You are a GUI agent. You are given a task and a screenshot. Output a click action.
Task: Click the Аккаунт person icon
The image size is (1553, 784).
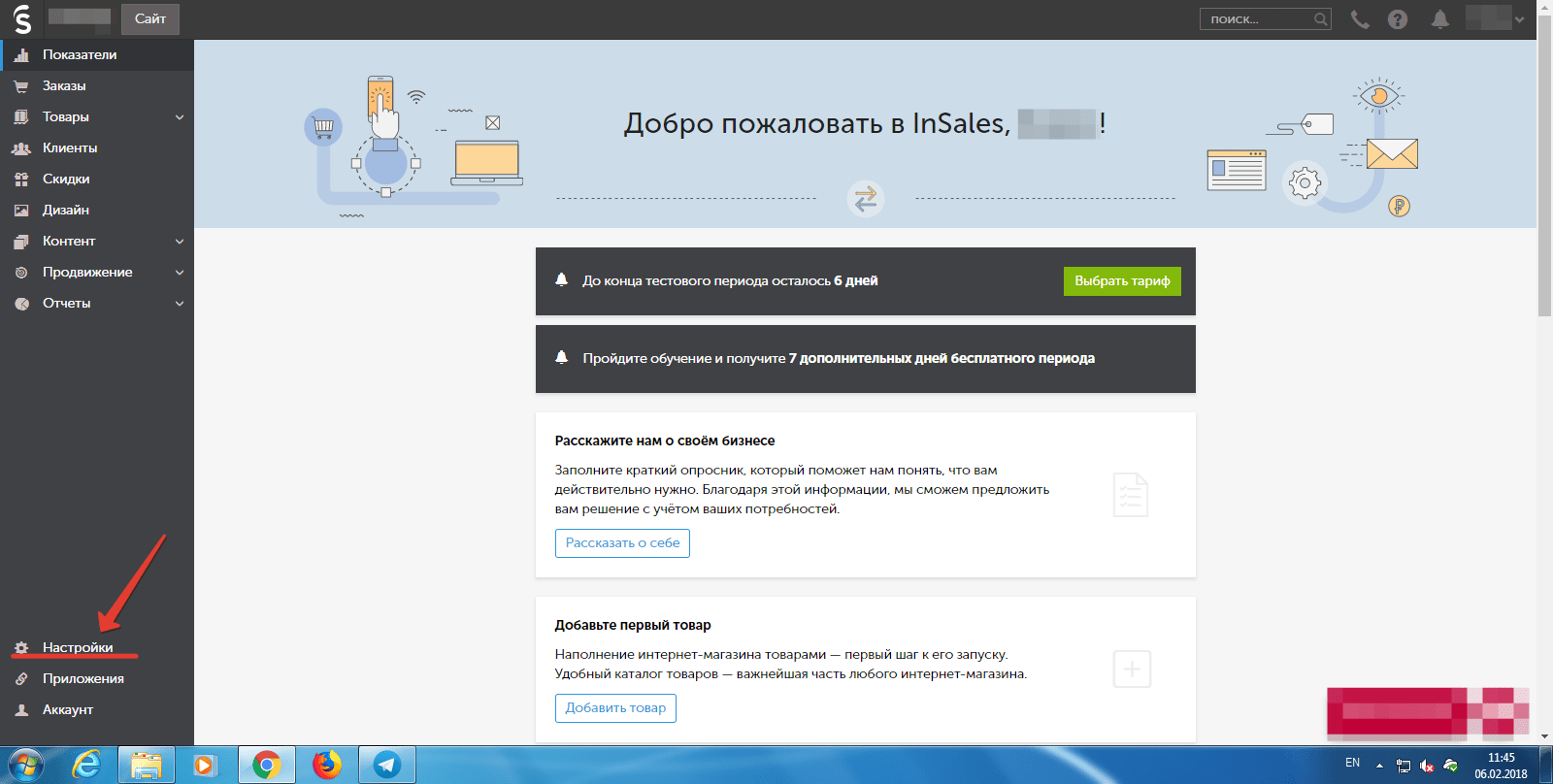21,710
